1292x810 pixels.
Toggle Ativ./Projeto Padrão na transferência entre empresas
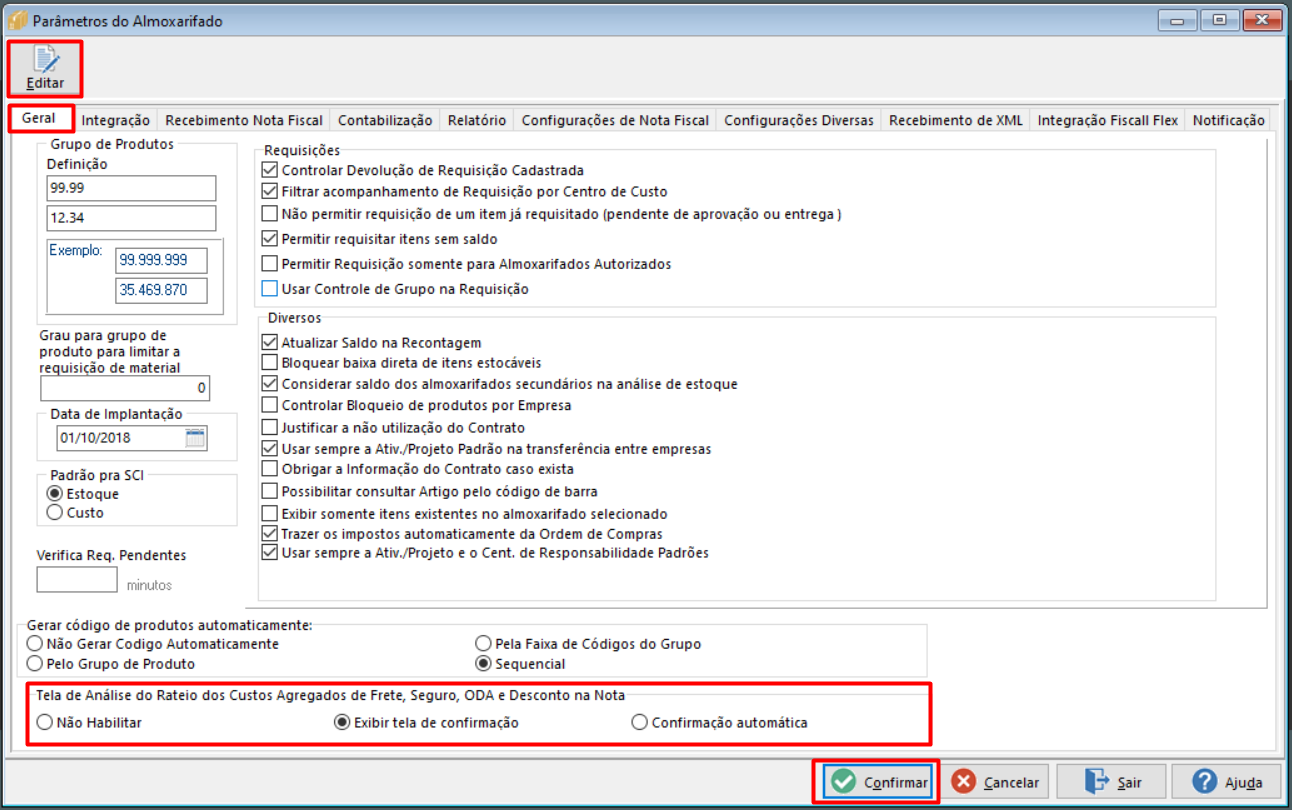click(x=269, y=449)
